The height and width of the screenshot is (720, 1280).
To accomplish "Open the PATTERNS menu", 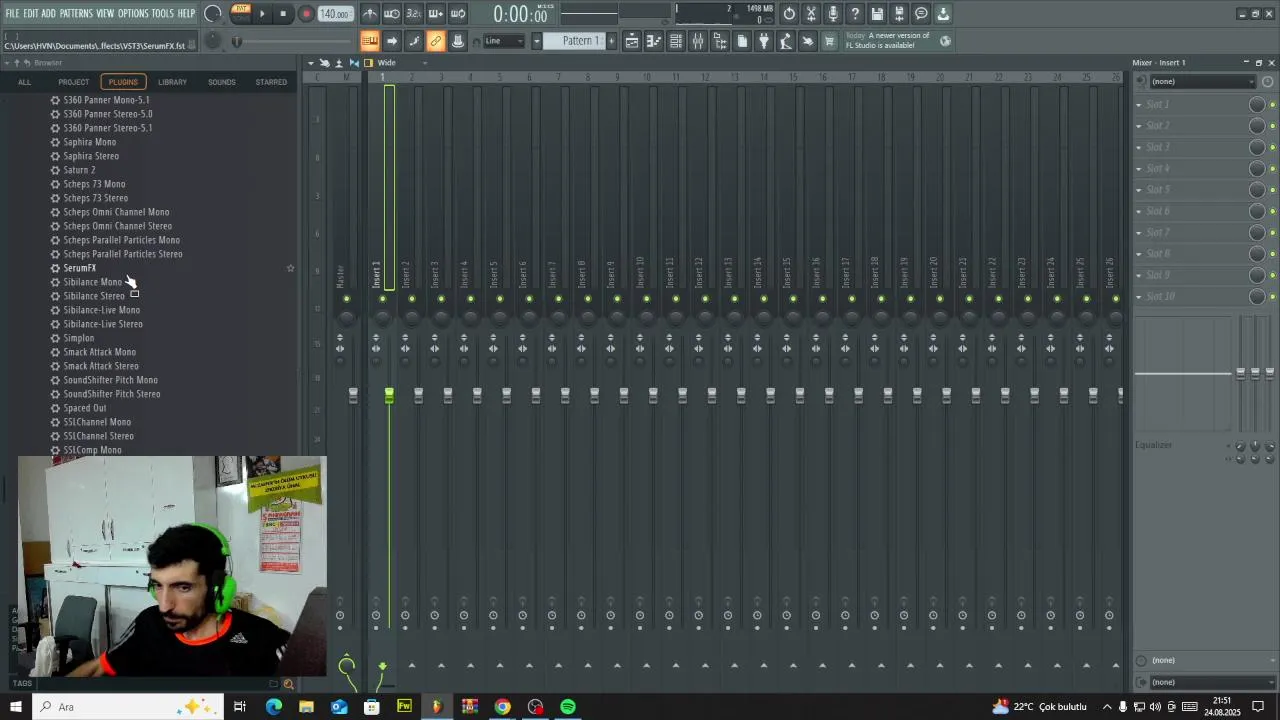I will 76,14.
